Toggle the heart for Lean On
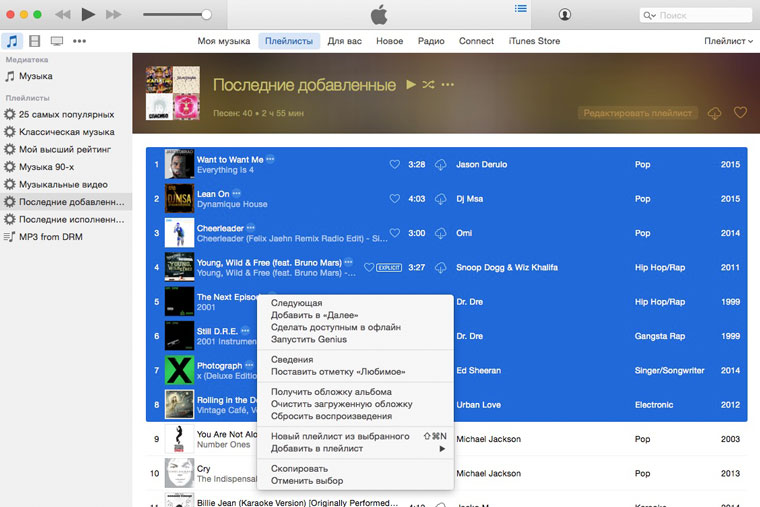The image size is (760, 507). [395, 199]
